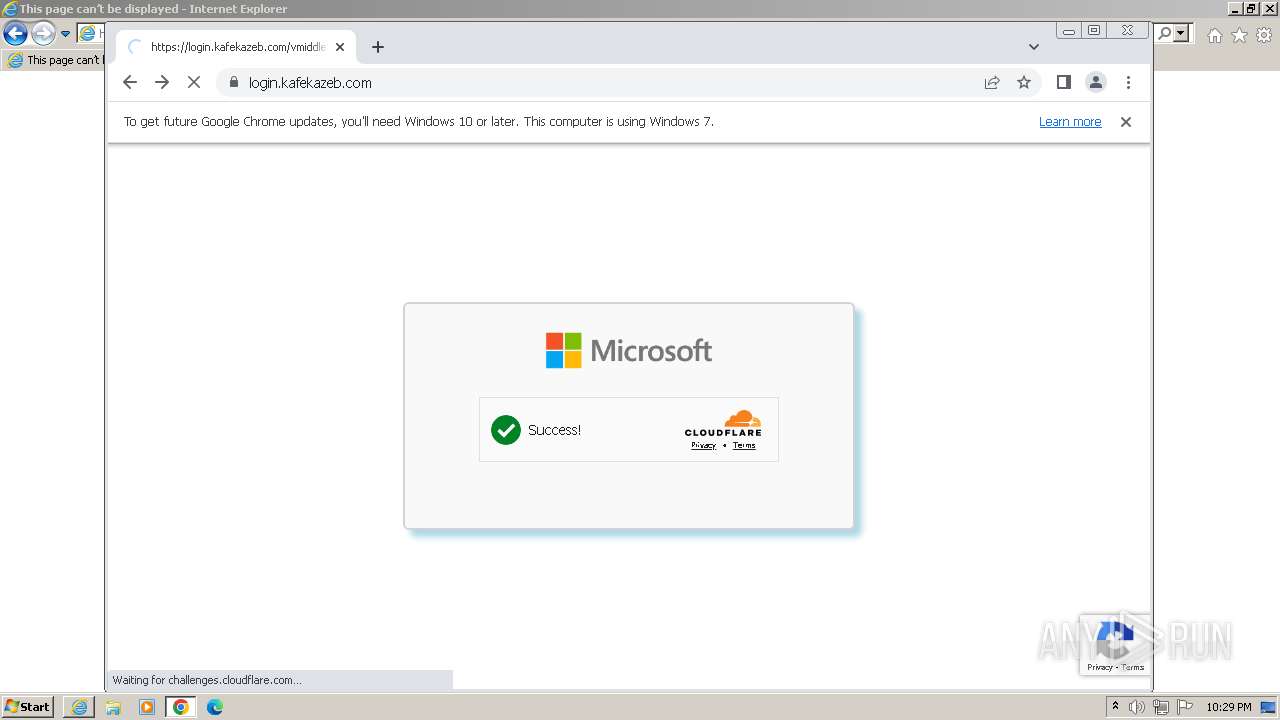
Task: Share this page icon in address bar
Action: pyautogui.click(x=992, y=83)
